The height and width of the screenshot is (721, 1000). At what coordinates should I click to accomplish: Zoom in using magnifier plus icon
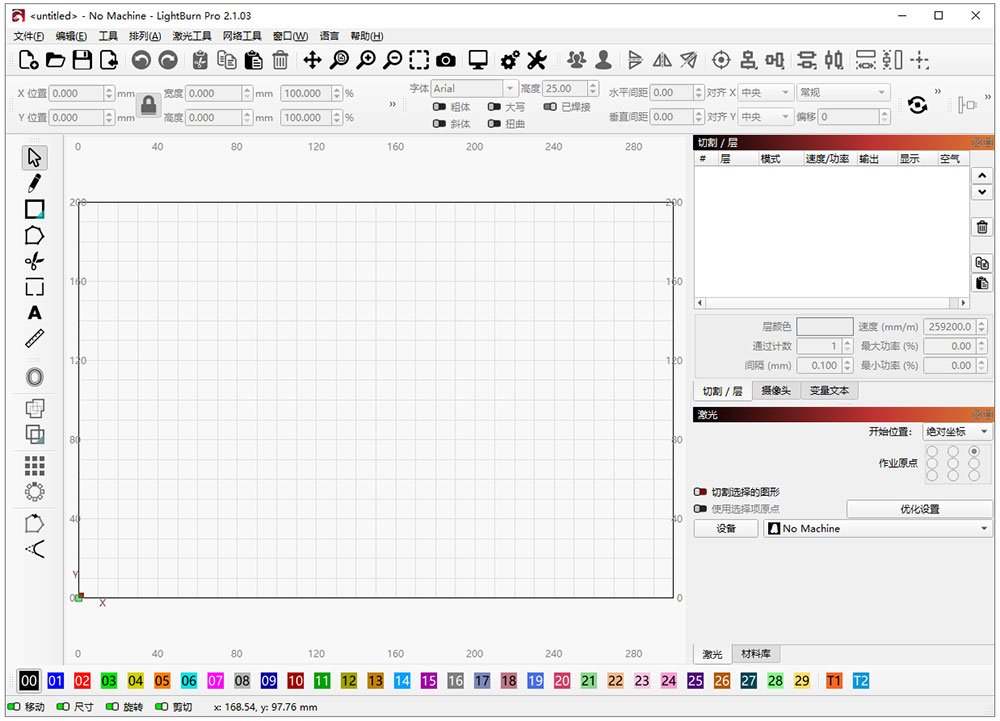click(x=366, y=60)
